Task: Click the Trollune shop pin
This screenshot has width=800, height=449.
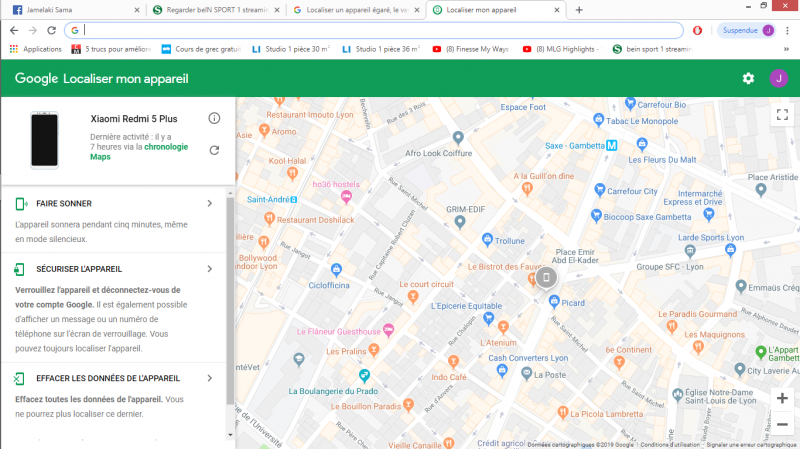Action: [x=487, y=239]
